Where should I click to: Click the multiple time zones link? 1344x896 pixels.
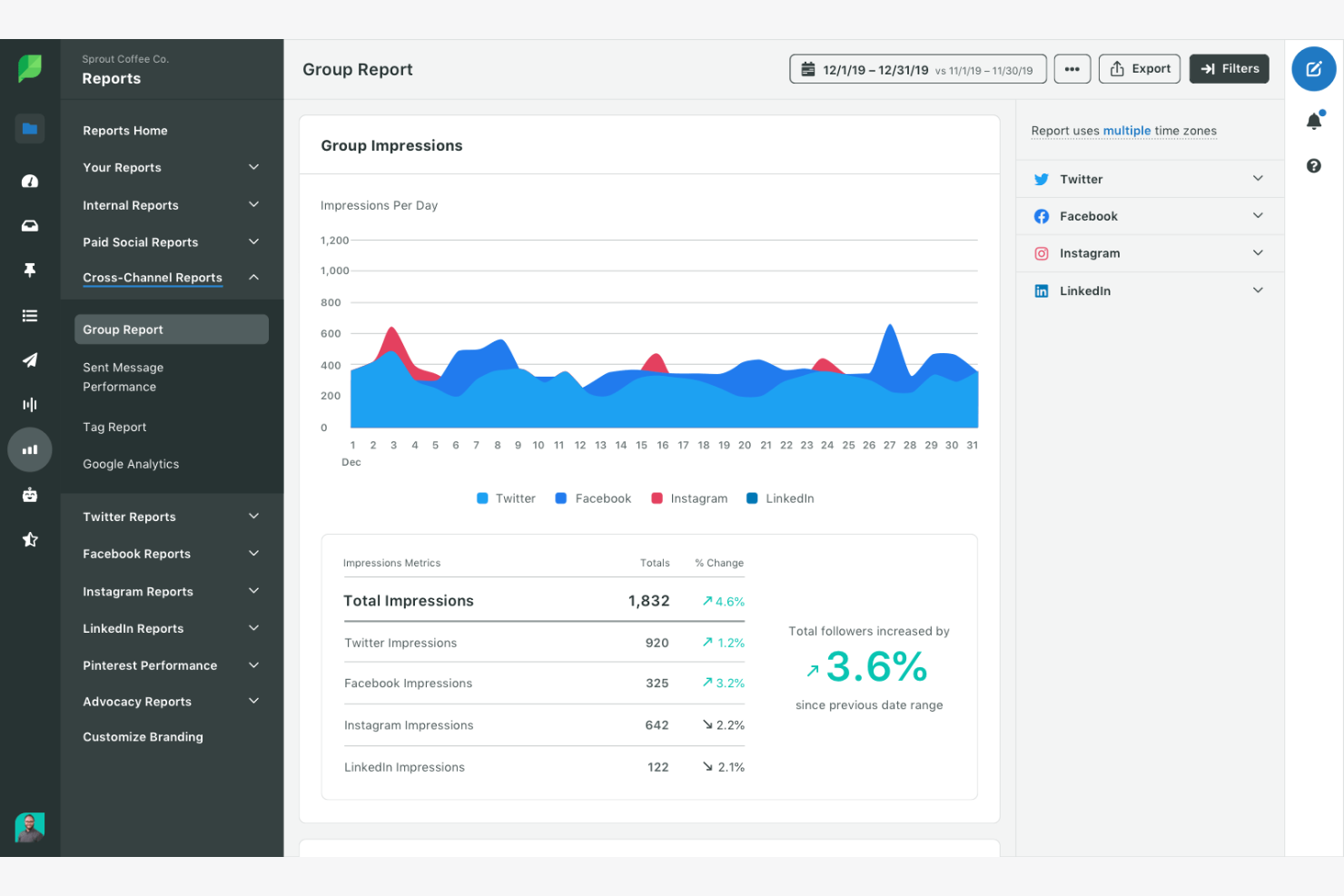pyautogui.click(x=1127, y=131)
